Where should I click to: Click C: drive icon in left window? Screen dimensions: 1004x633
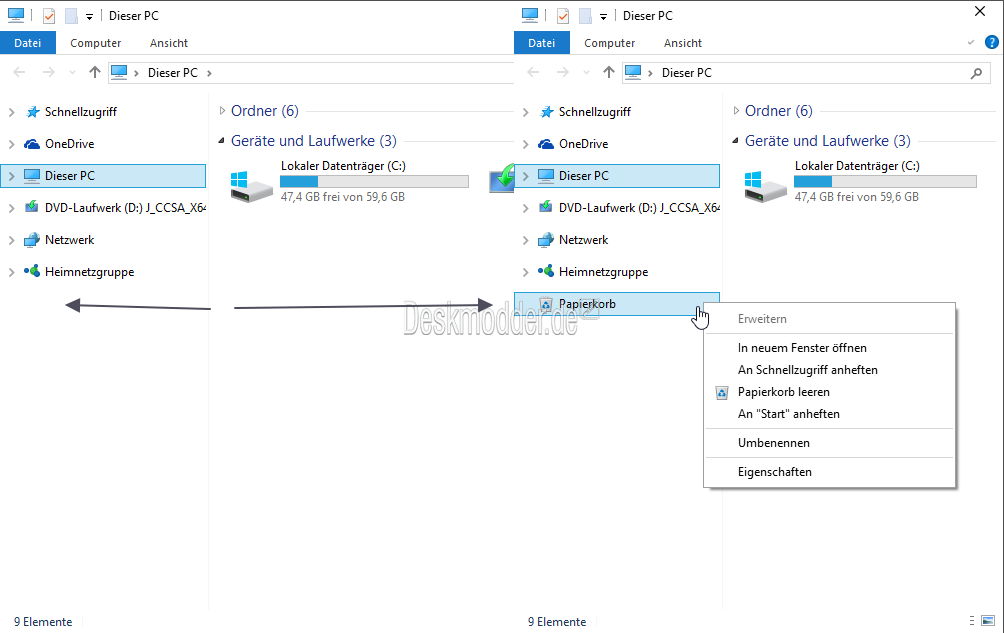pyautogui.click(x=252, y=186)
